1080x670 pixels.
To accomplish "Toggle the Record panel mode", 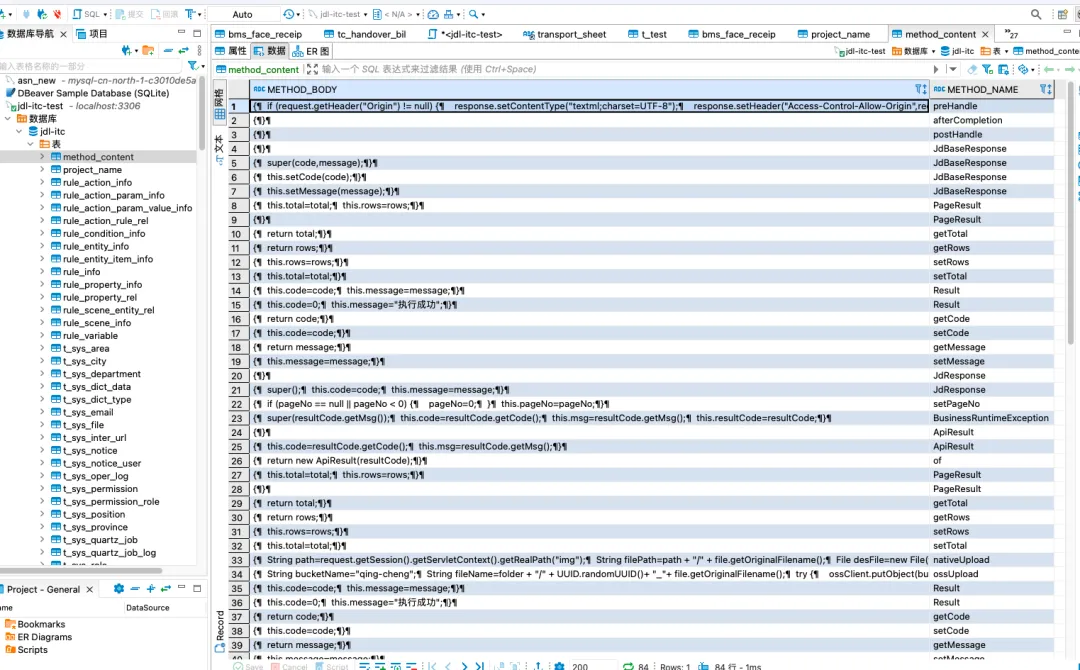I will tap(220, 631).
